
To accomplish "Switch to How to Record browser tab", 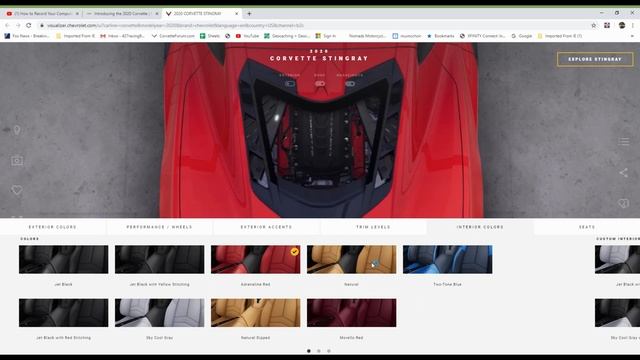I will tap(42, 13).
